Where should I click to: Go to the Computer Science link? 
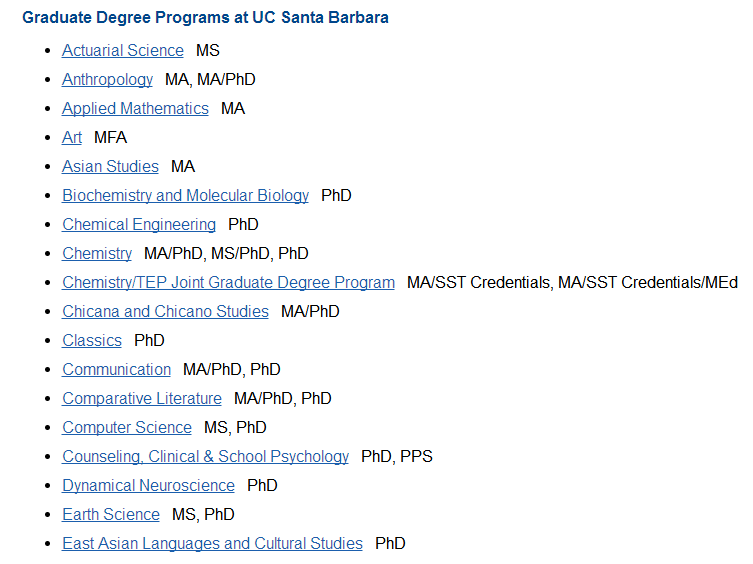coord(127,427)
